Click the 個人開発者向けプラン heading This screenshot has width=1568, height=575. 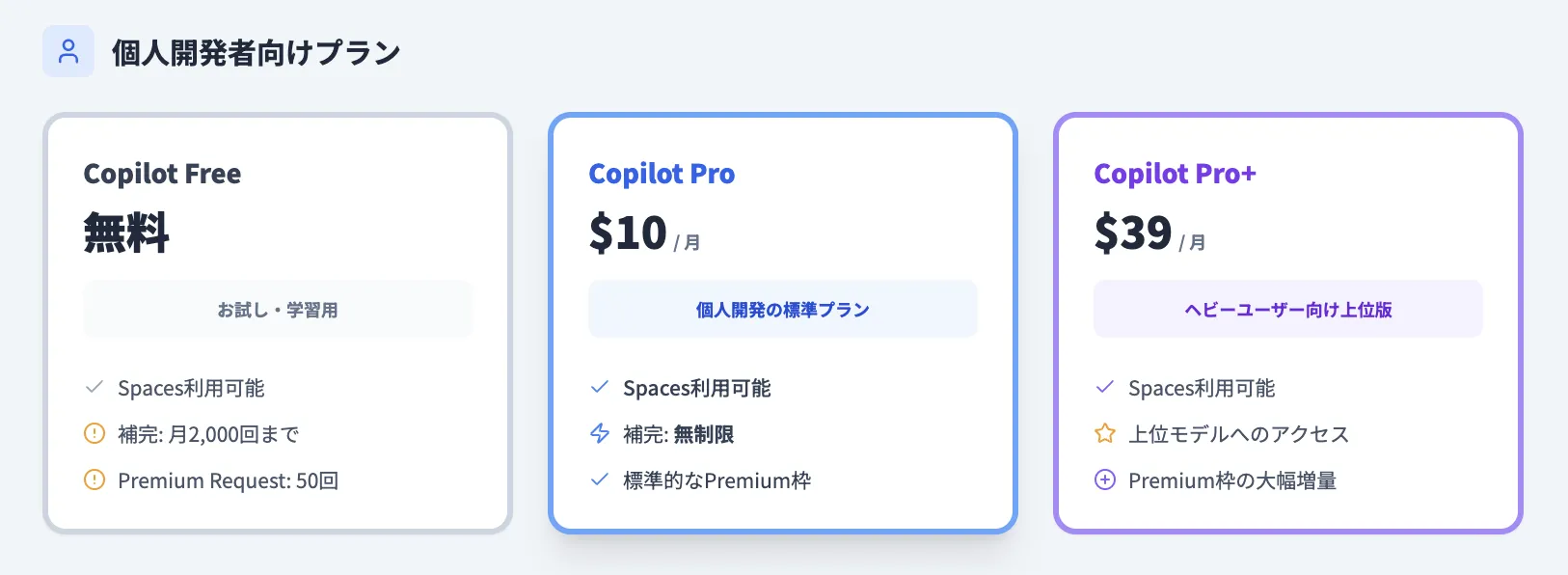pos(256,53)
